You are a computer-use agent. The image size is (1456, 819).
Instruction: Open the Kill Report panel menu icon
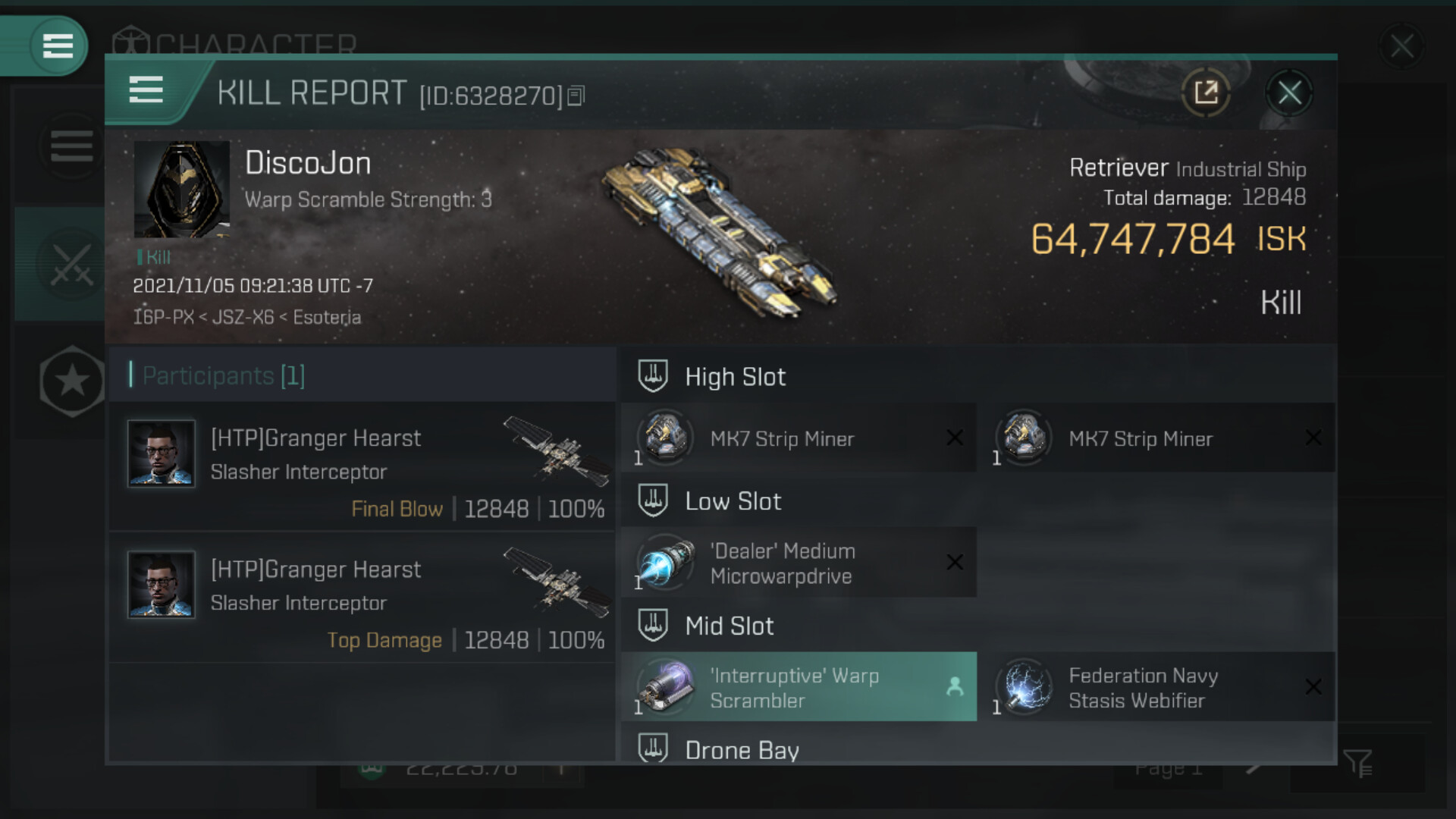point(146,90)
